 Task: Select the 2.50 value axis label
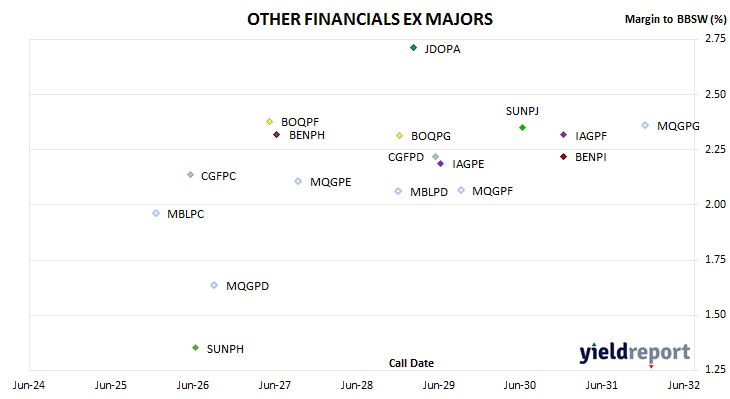click(716, 94)
